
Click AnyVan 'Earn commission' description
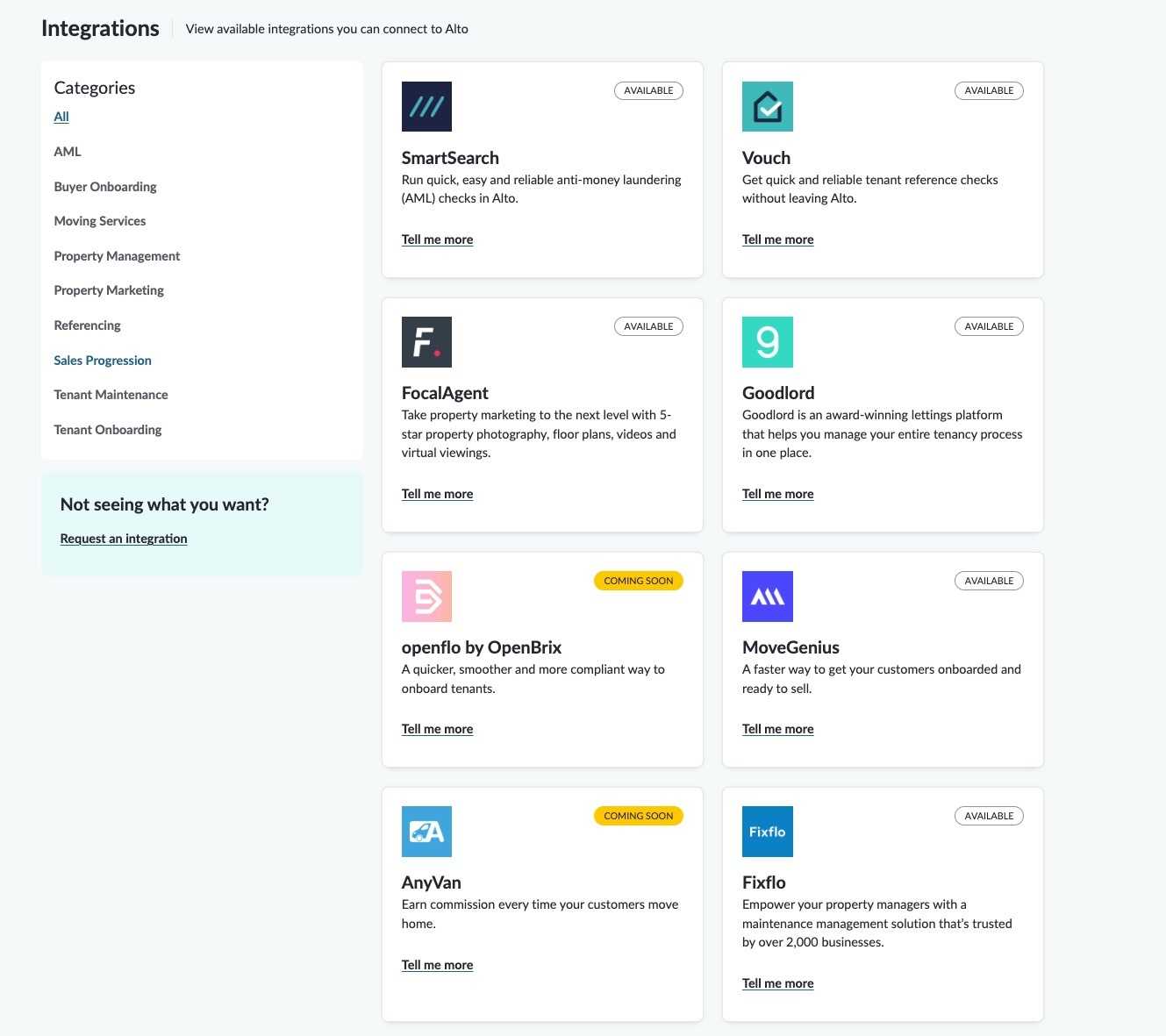point(540,914)
